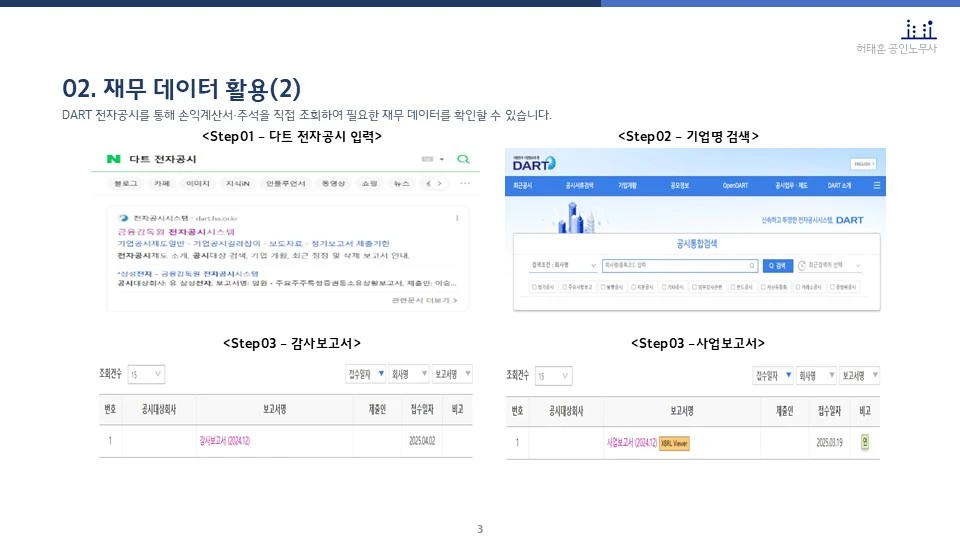This screenshot has width=960, height=540.
Task: Open the 최근공시 menu on DART
Action: (x=522, y=186)
